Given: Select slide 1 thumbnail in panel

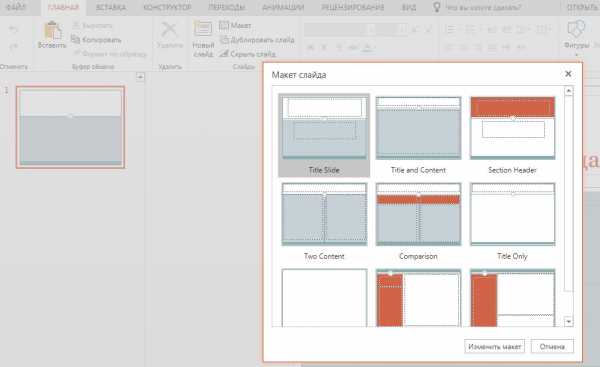Looking at the screenshot, I should [x=70, y=127].
